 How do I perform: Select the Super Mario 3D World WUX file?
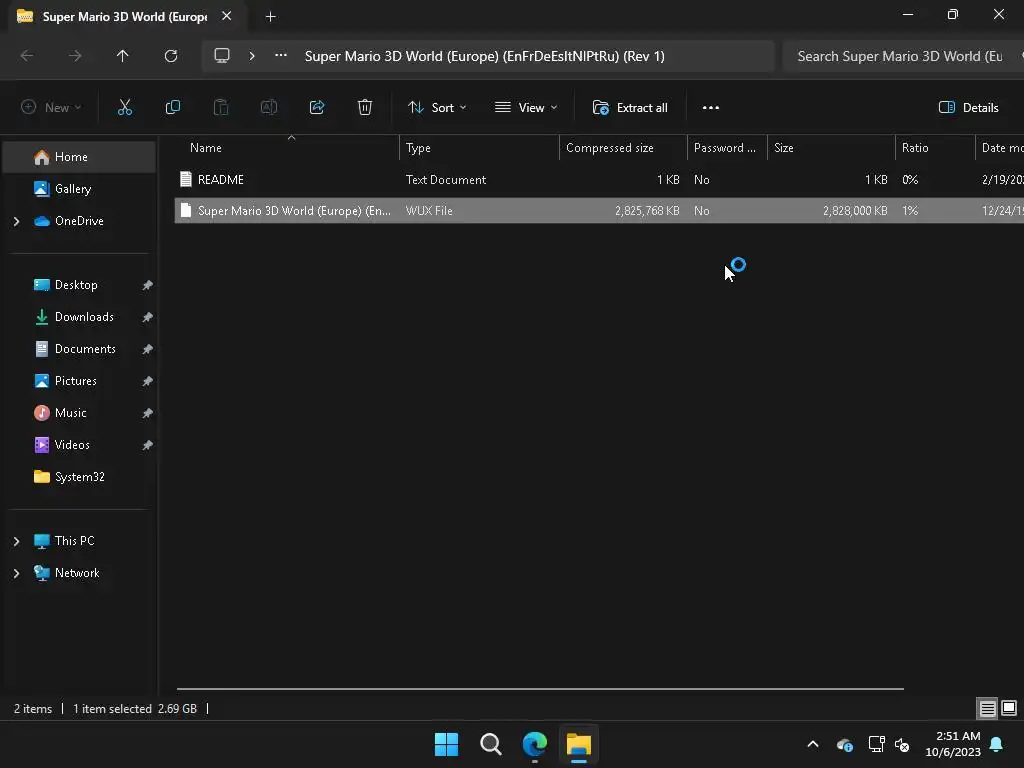point(599,211)
